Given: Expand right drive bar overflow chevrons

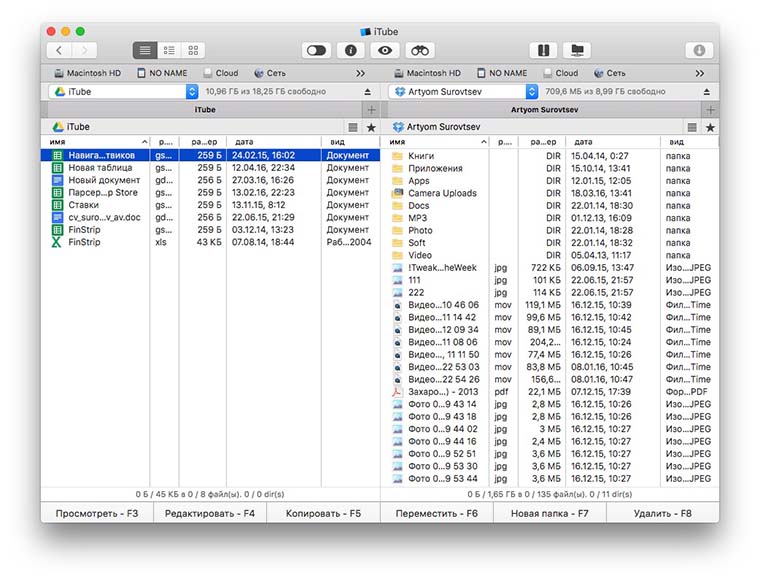Looking at the screenshot, I should point(699,74).
